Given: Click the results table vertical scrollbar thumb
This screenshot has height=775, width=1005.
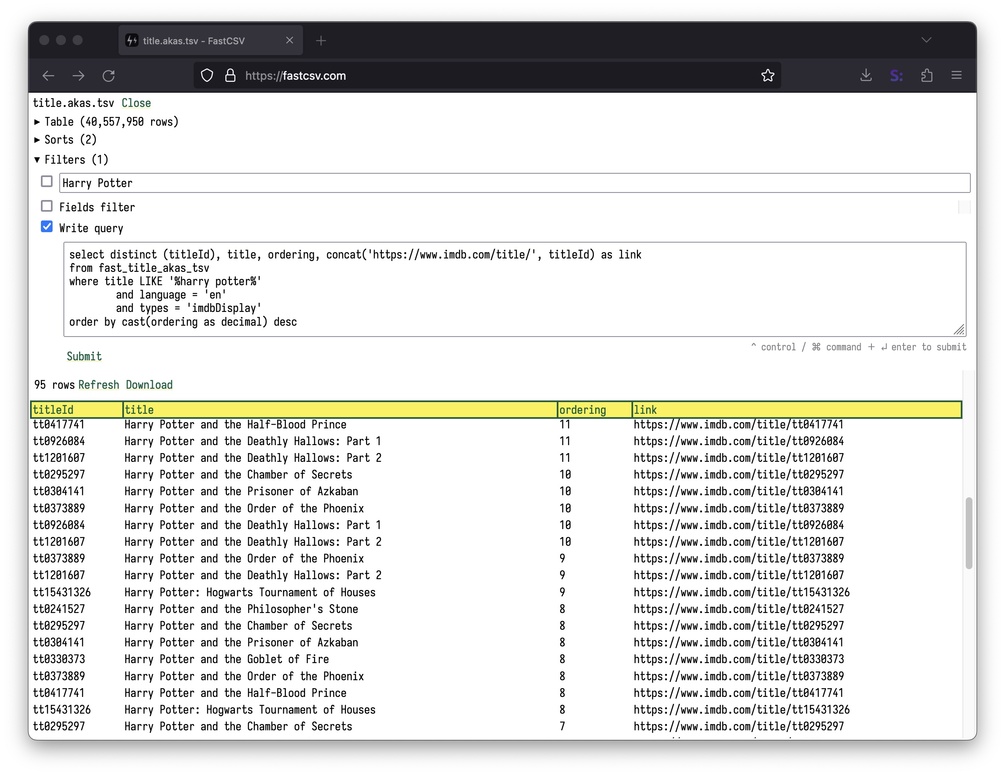Looking at the screenshot, I should click(968, 533).
